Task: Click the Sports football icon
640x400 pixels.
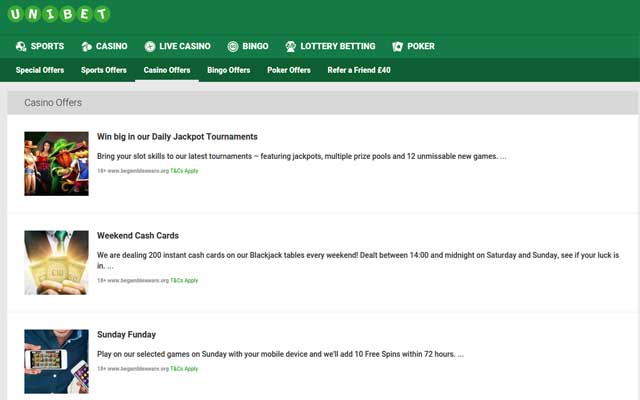Action: [x=21, y=47]
